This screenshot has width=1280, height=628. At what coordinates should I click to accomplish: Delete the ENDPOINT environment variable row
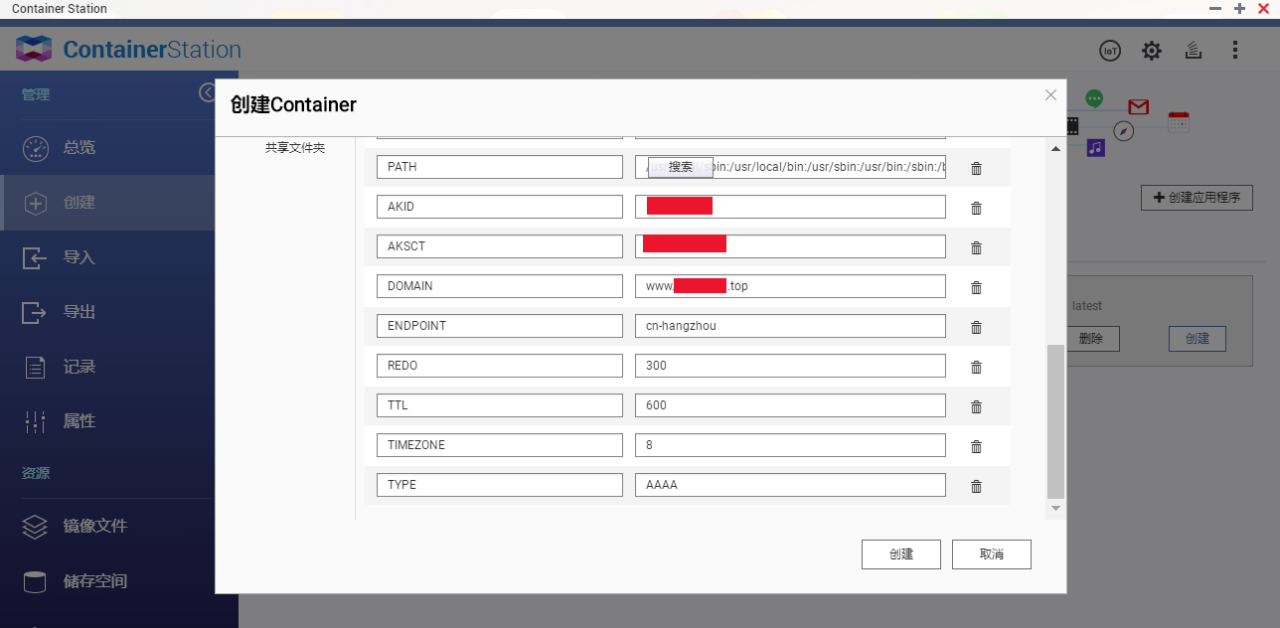976,327
